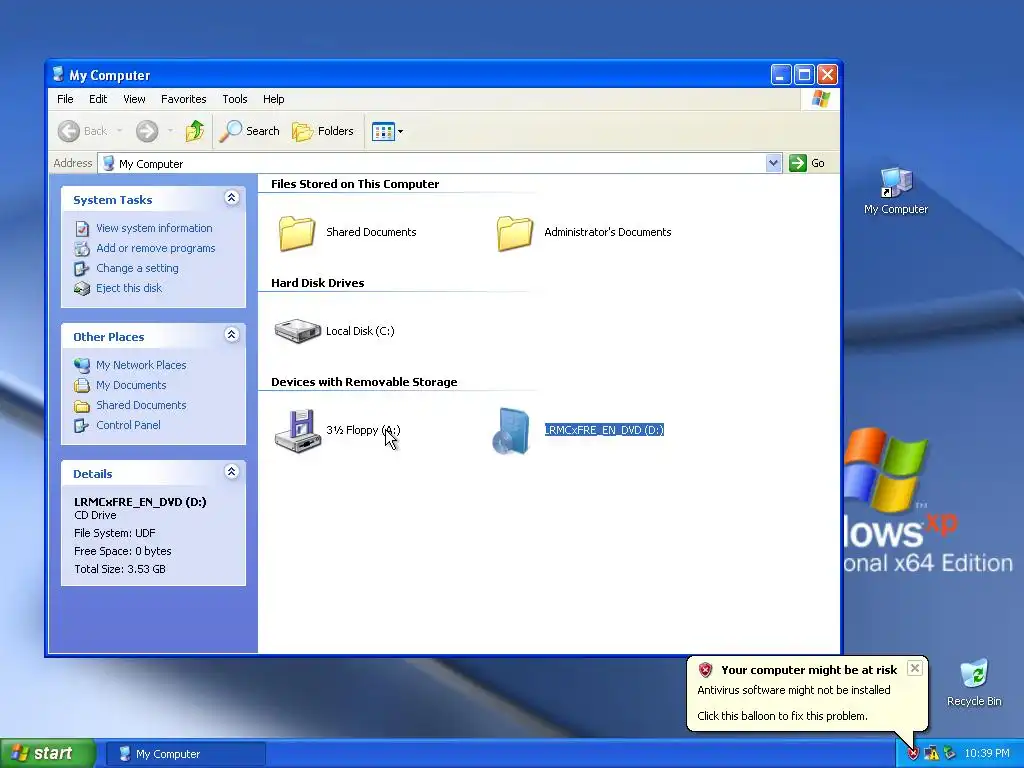Click the Change a setting icon
The image size is (1024, 768).
click(82, 268)
